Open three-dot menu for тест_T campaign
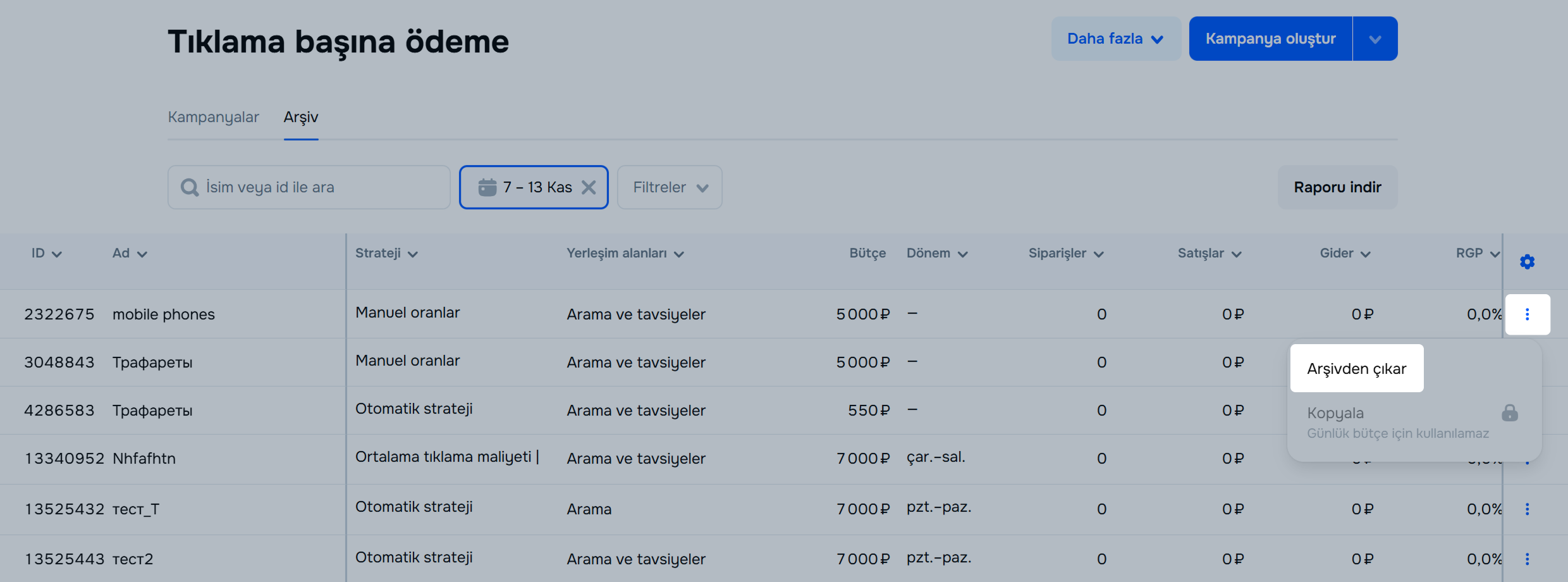 point(1527,509)
